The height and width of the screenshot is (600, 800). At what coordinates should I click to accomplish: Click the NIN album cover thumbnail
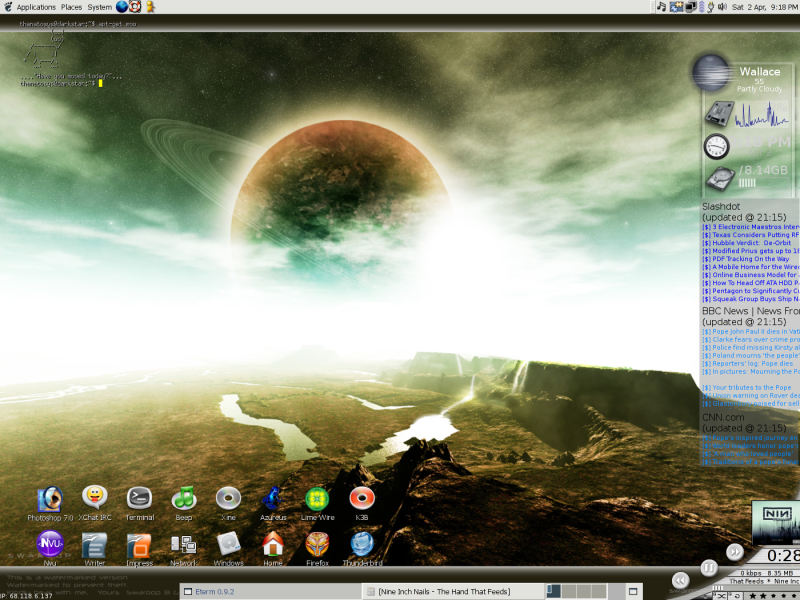(776, 521)
